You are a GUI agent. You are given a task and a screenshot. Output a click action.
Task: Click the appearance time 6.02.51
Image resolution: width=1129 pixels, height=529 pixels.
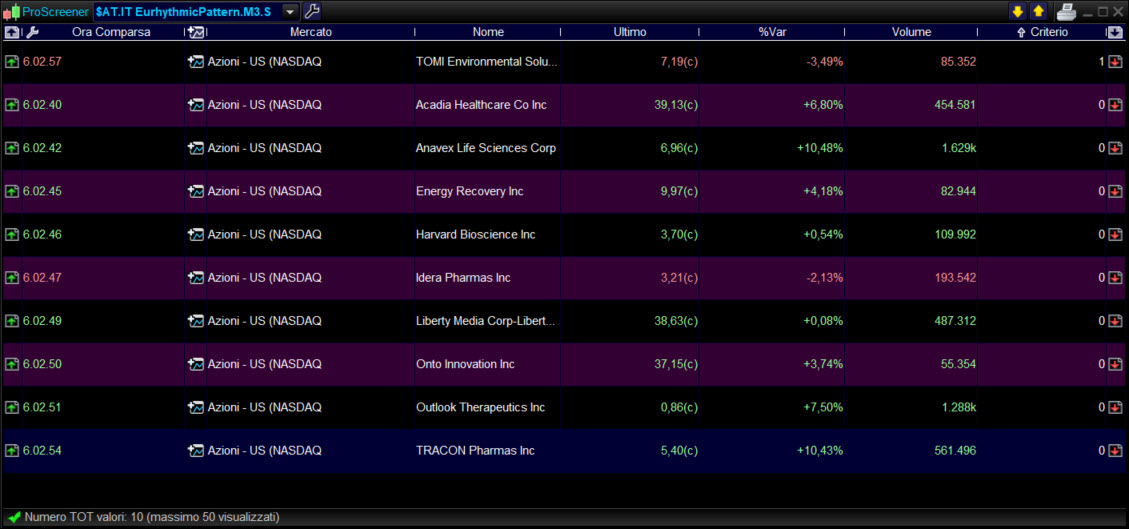pyautogui.click(x=42, y=407)
